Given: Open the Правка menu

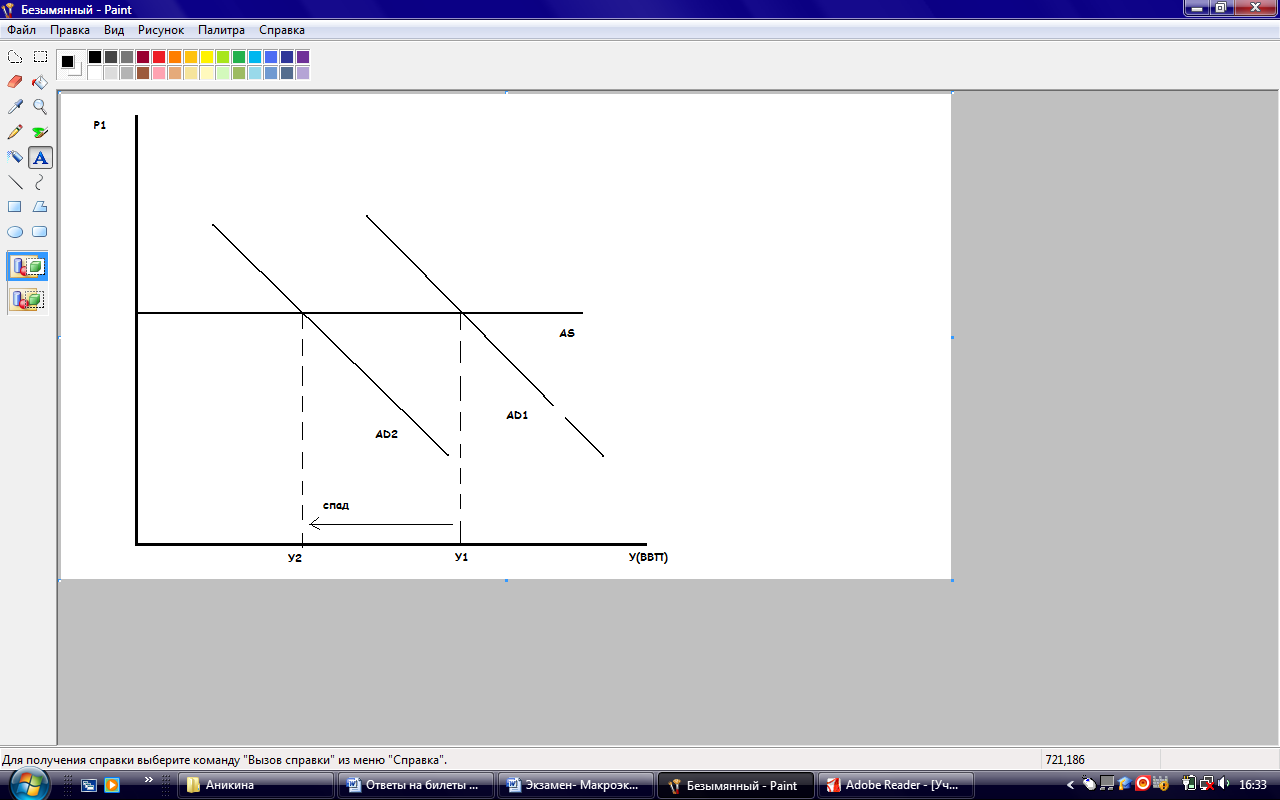Looking at the screenshot, I should [x=70, y=30].
